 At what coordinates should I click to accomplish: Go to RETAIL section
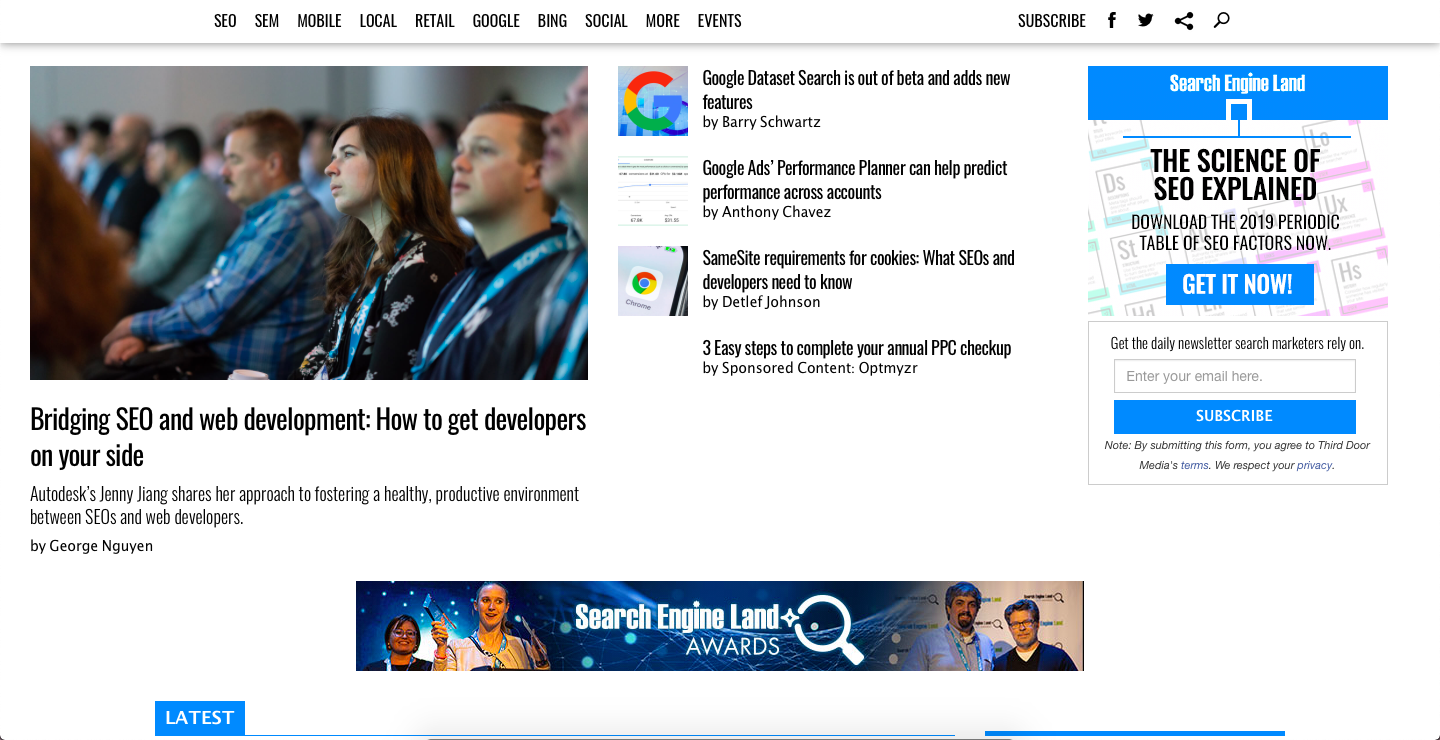pos(435,21)
